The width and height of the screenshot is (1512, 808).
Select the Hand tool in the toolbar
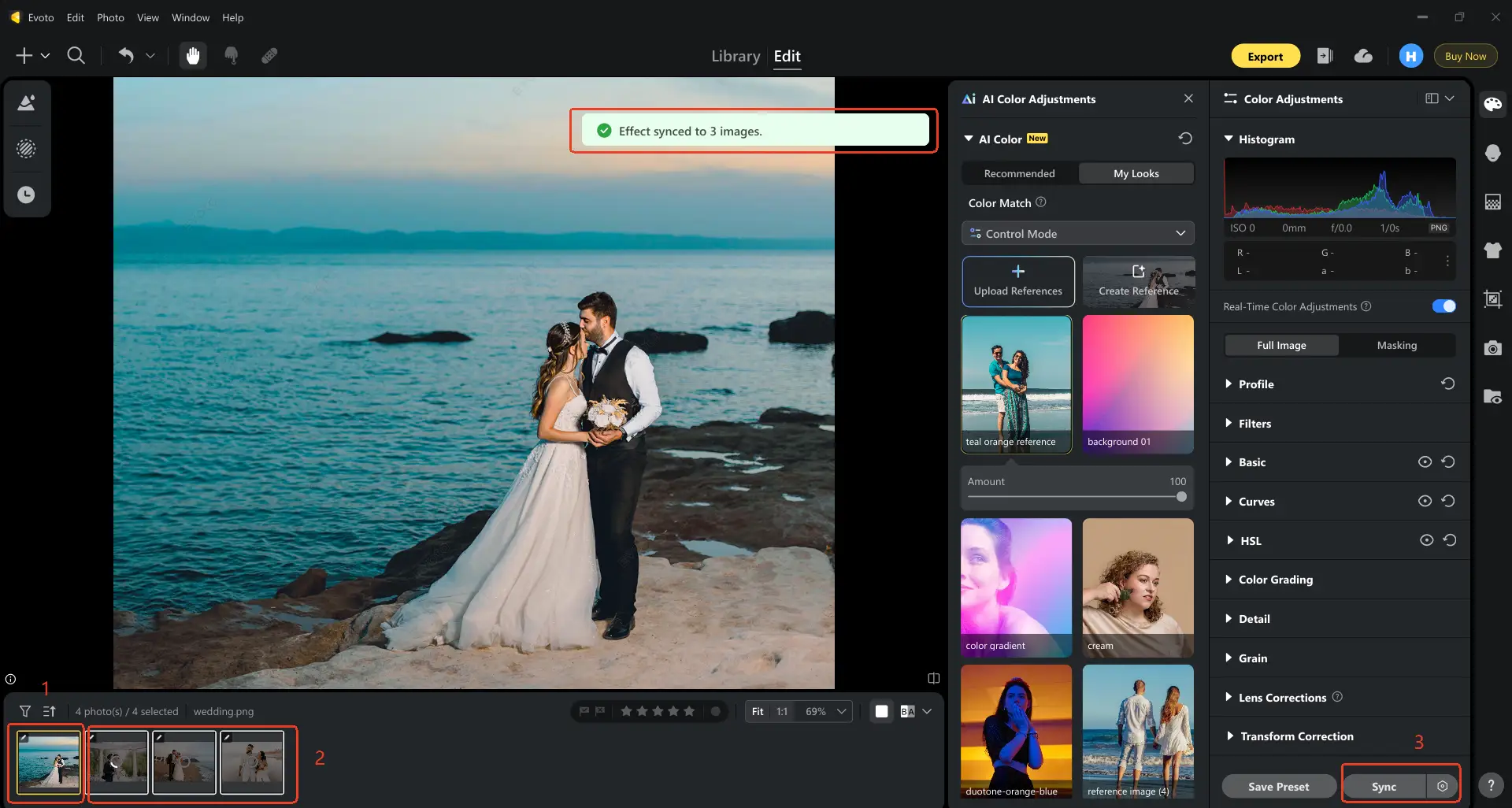click(193, 55)
